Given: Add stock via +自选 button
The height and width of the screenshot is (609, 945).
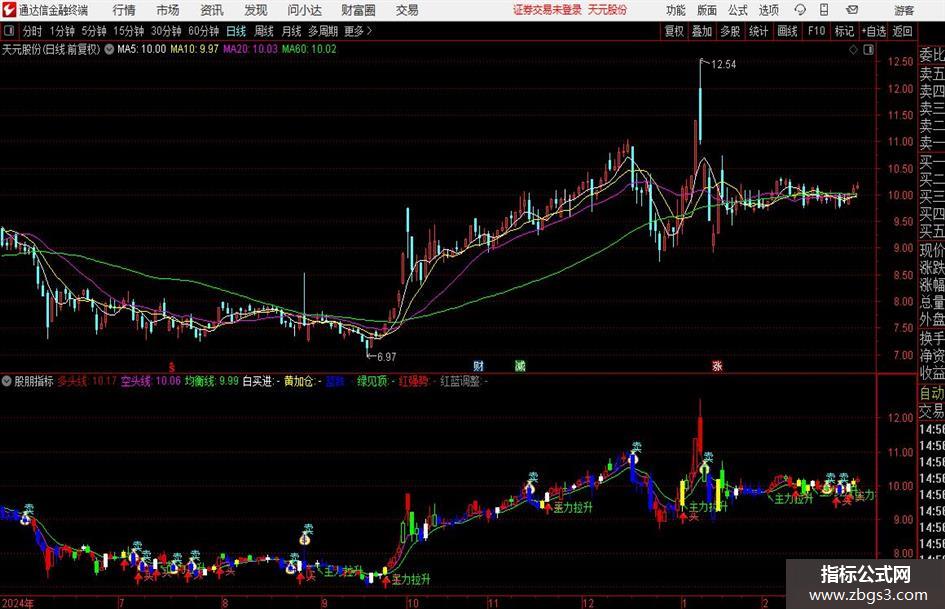Looking at the screenshot, I should pyautogui.click(x=874, y=31).
